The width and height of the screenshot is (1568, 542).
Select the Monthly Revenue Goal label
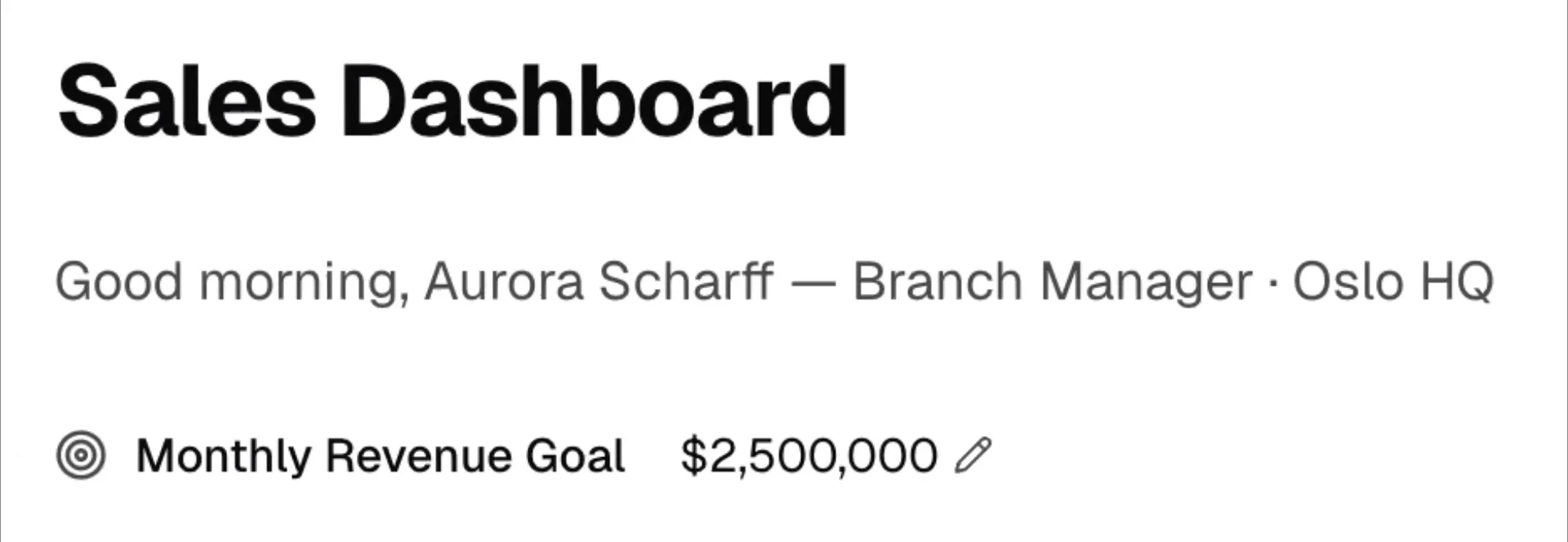pyautogui.click(x=380, y=455)
